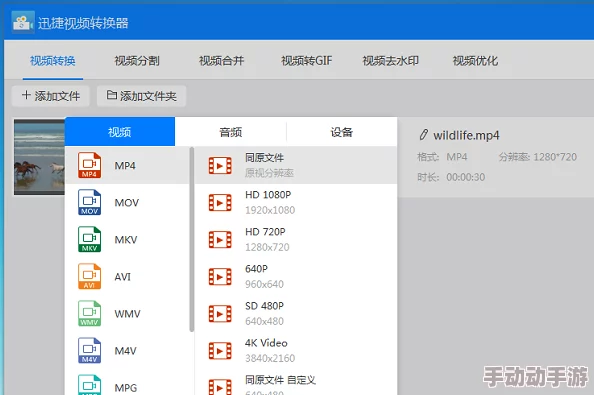Open the 视频转换 tab
594x395 pixels.
[53, 61]
